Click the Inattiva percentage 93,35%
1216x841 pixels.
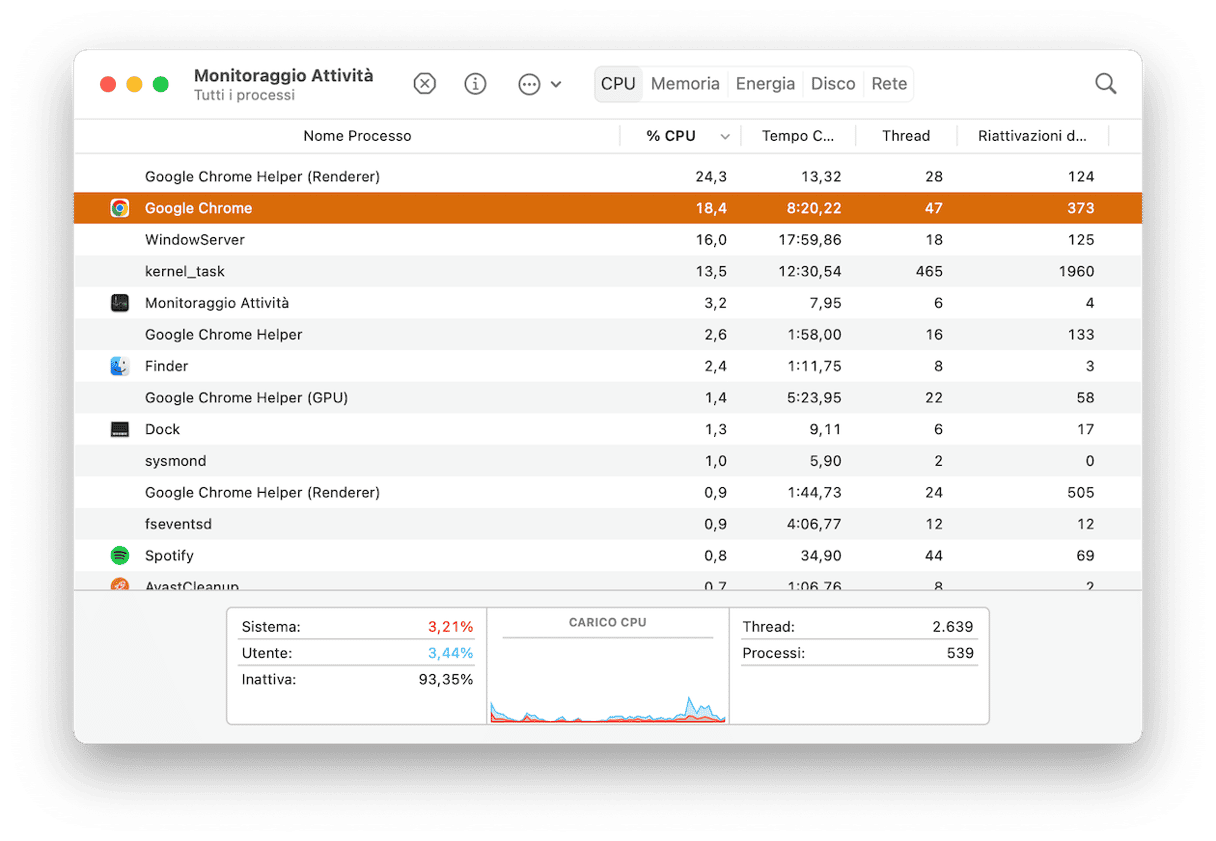446,679
